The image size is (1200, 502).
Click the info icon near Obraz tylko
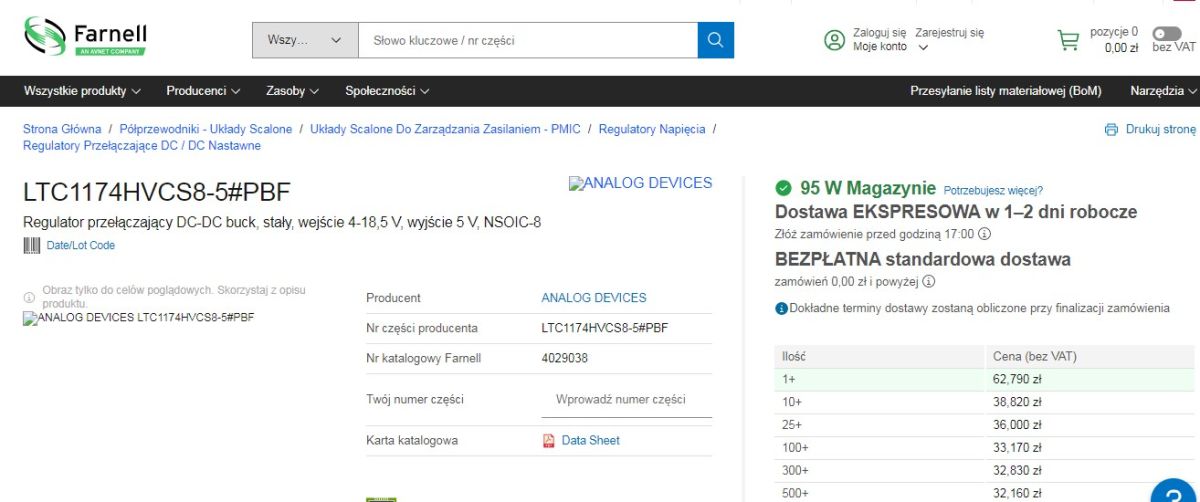click(x=29, y=297)
